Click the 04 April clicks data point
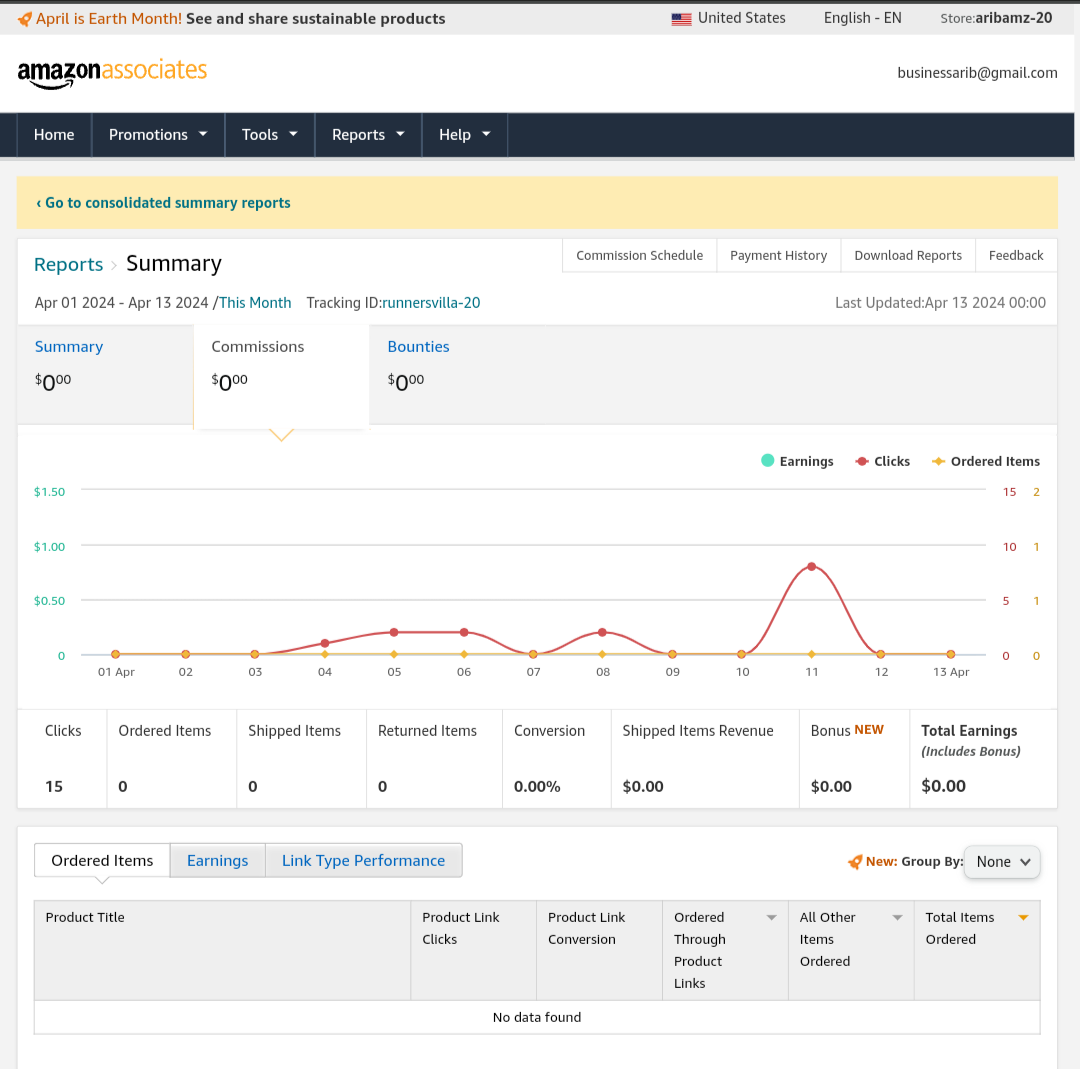 (x=324, y=643)
